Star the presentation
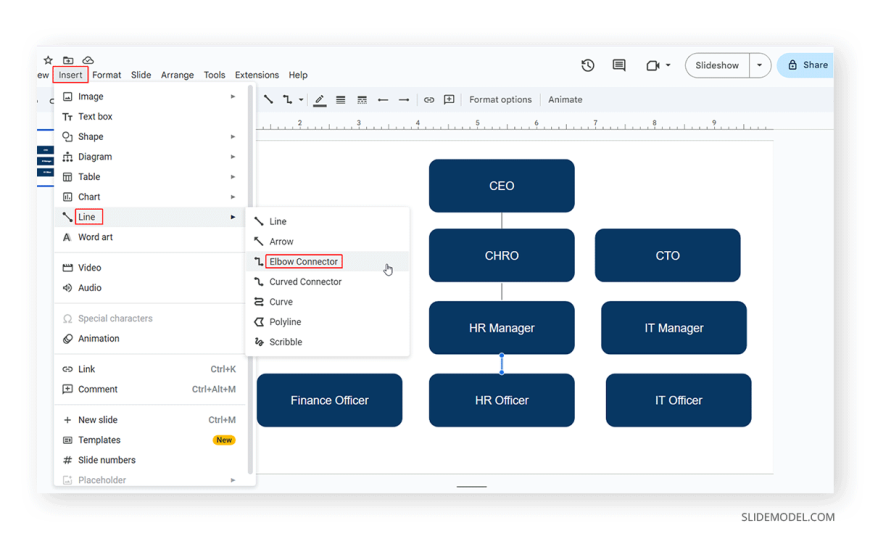870x539 pixels. pos(48,60)
